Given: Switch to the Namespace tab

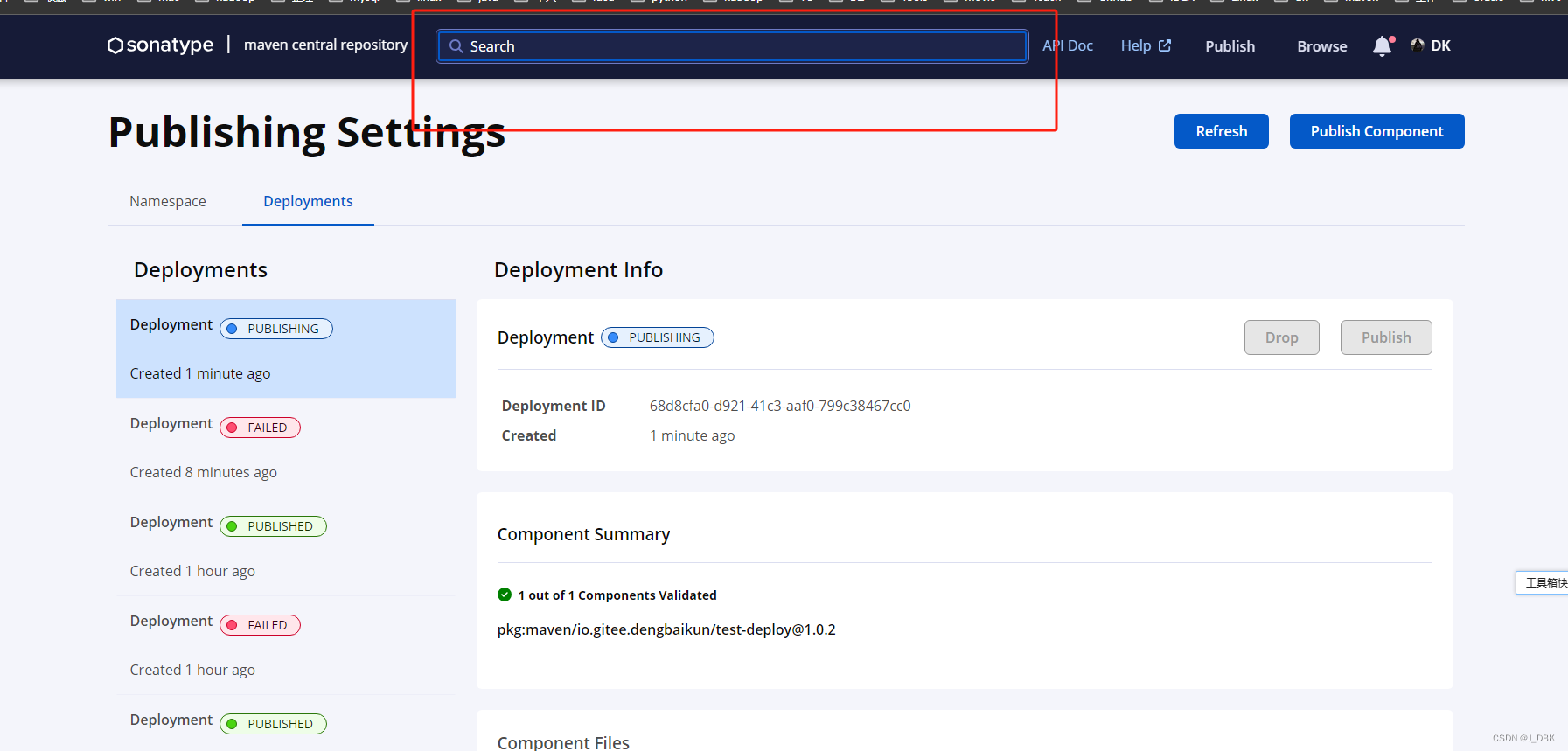Looking at the screenshot, I should click(x=168, y=201).
